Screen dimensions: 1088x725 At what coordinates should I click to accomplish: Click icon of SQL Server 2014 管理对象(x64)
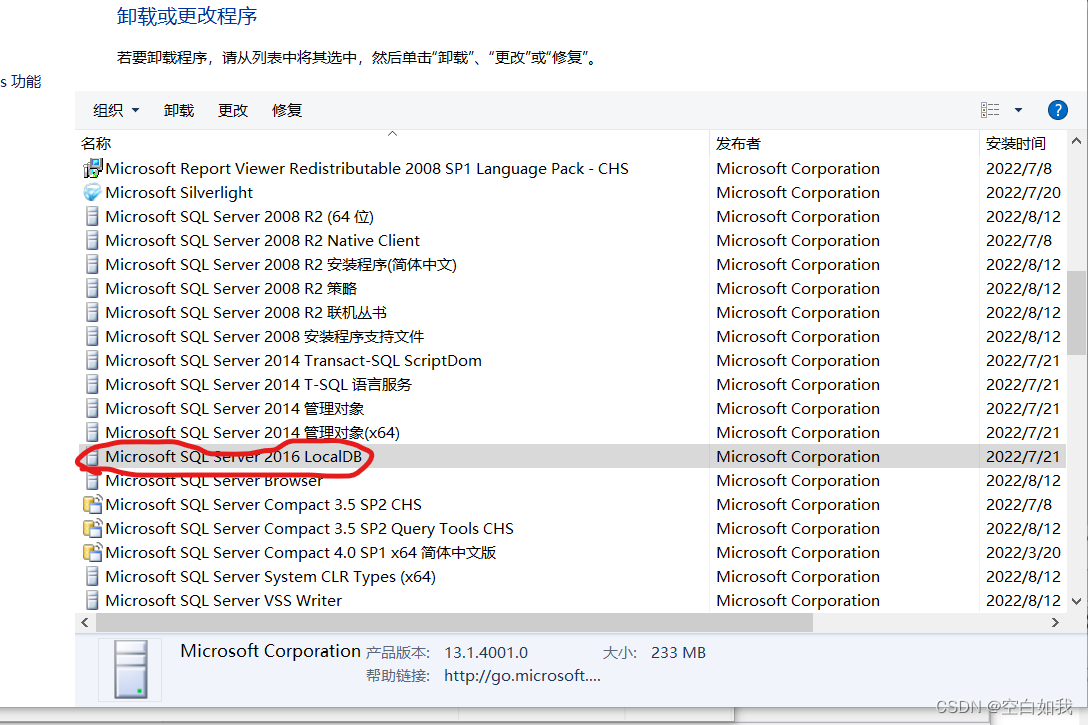92,433
